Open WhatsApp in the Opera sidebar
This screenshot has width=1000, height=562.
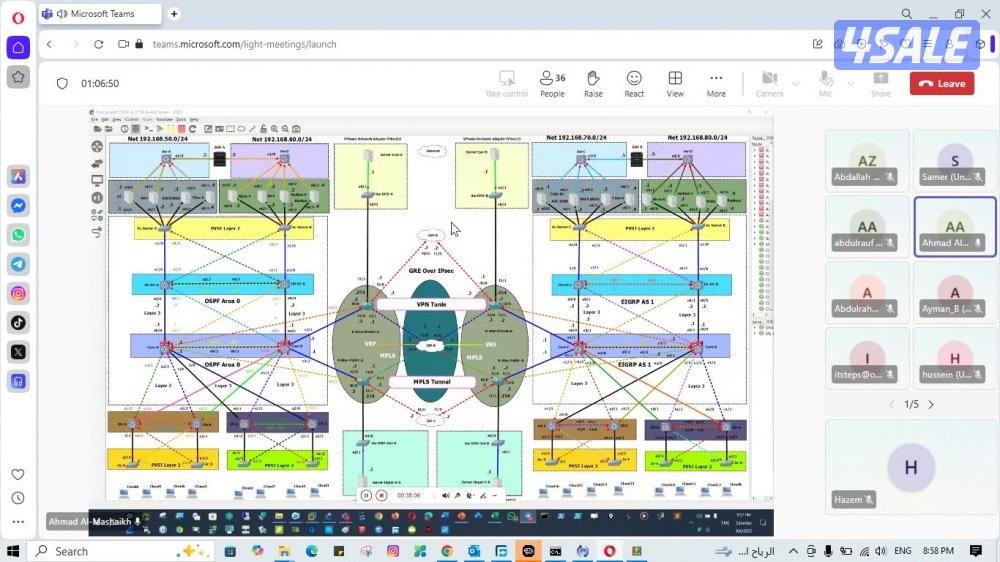point(18,235)
